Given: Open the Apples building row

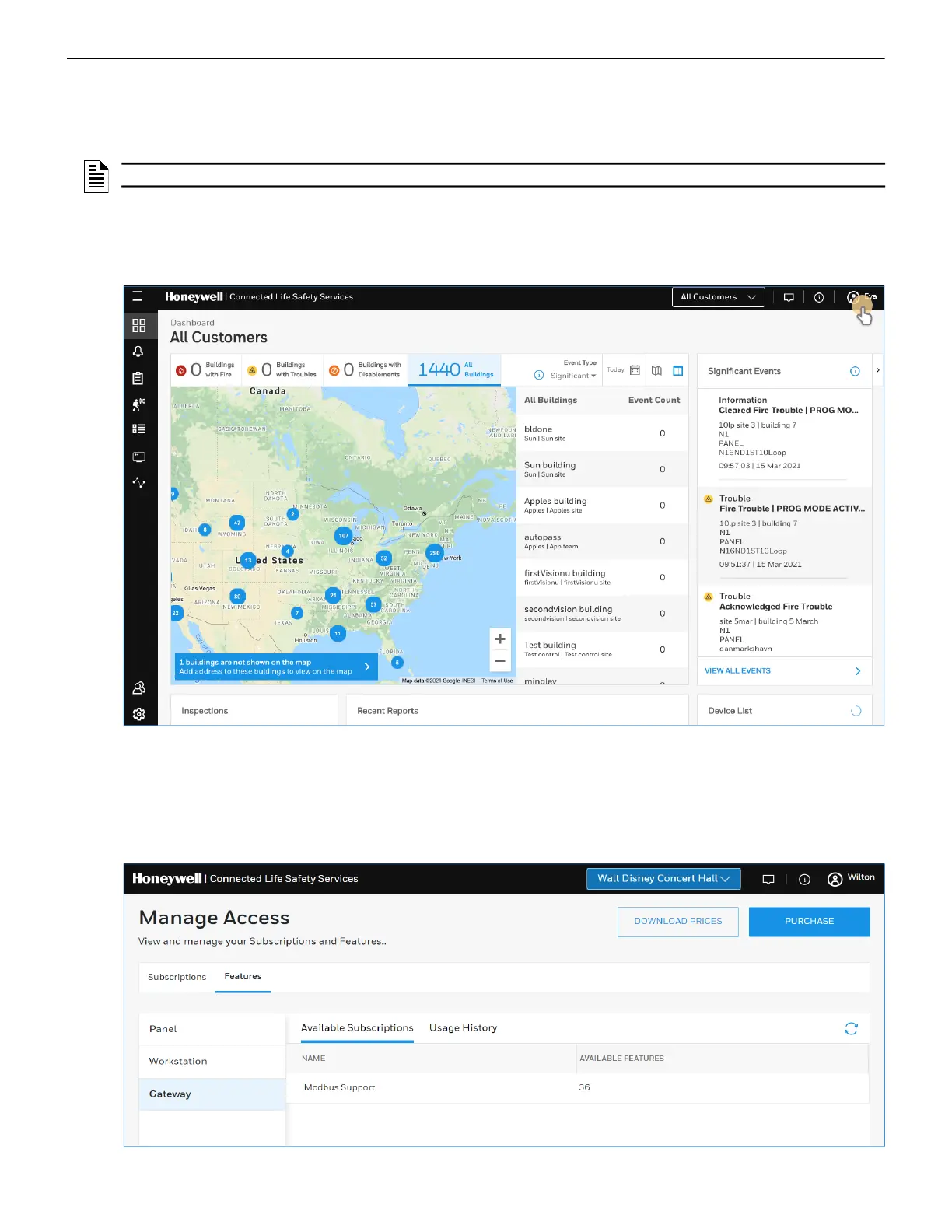Looking at the screenshot, I should (602, 506).
